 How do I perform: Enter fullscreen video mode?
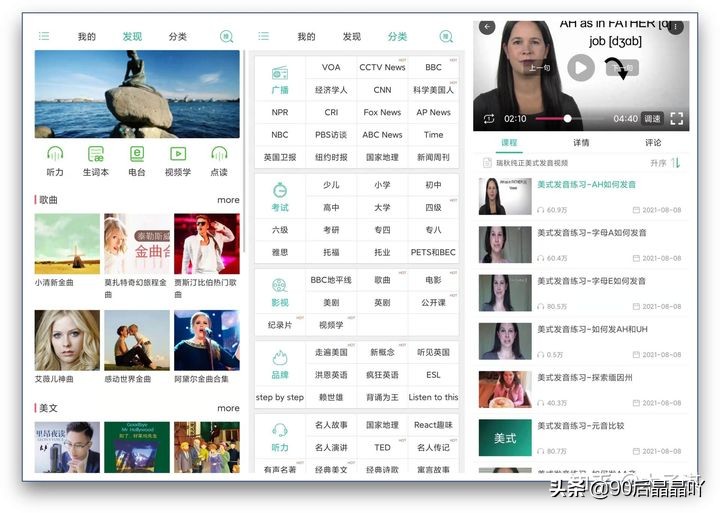click(676, 118)
